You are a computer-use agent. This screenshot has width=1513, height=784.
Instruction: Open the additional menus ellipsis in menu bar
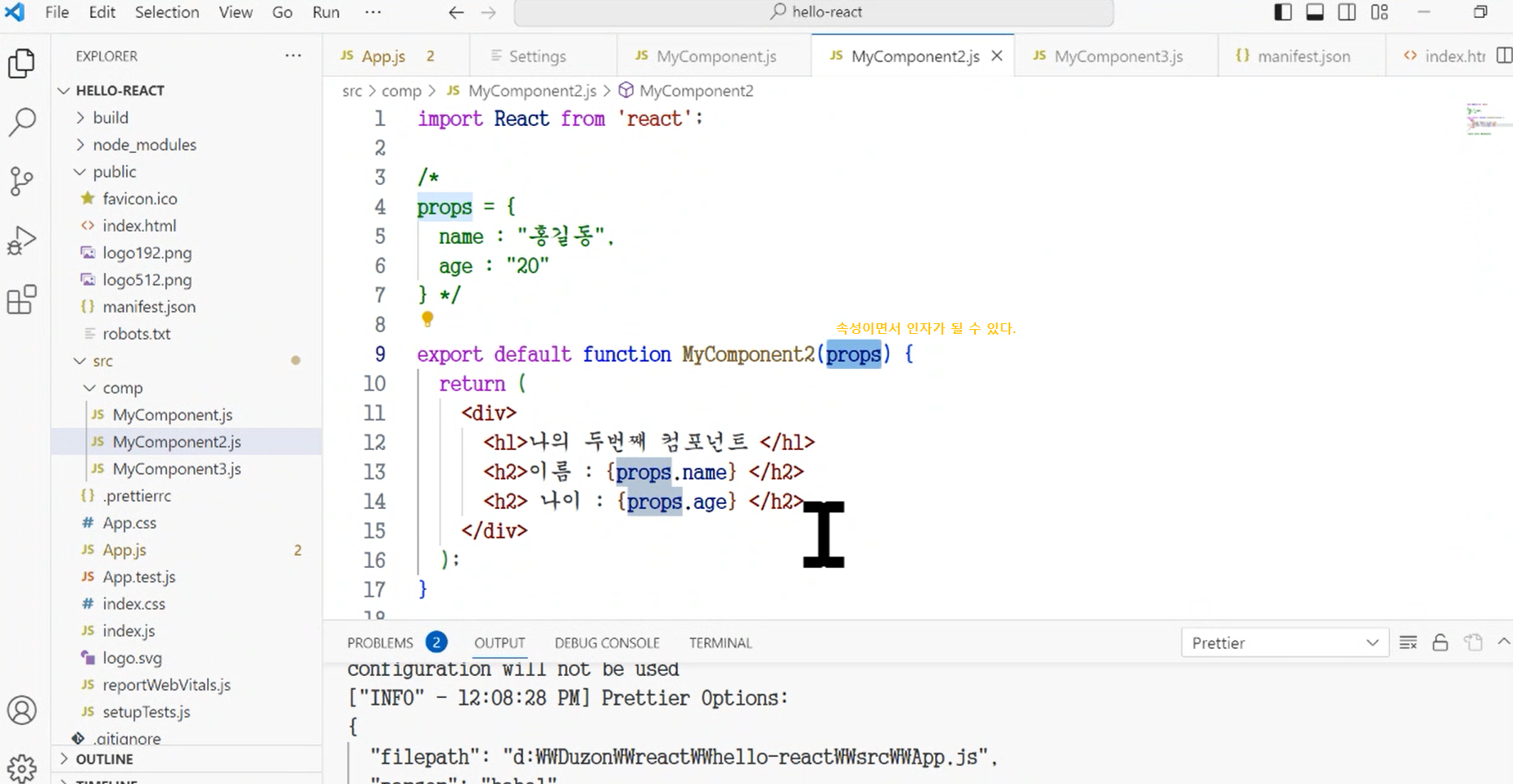(373, 12)
